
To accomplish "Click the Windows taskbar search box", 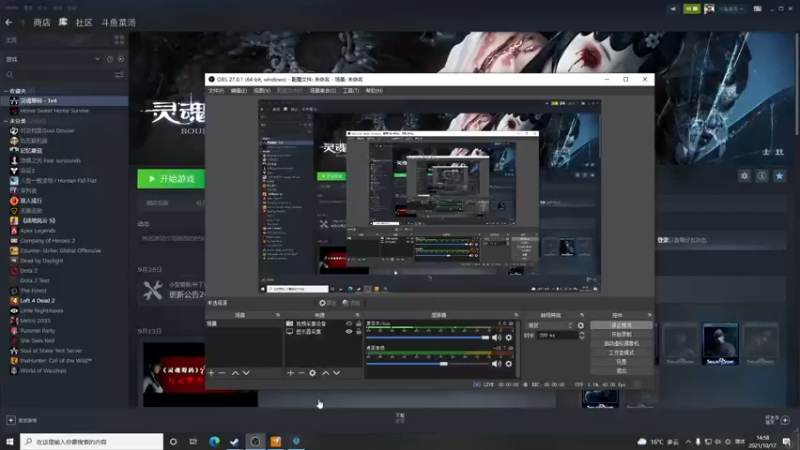I will 92,441.
